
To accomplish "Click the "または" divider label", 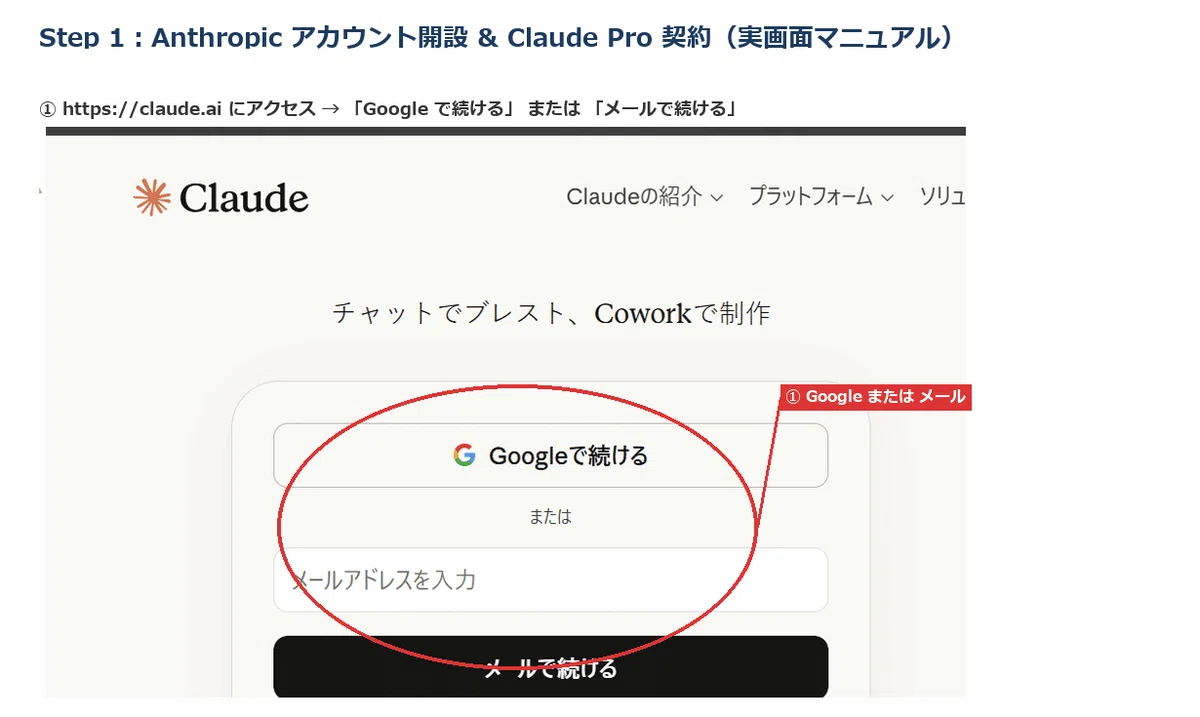I will coord(551,517).
